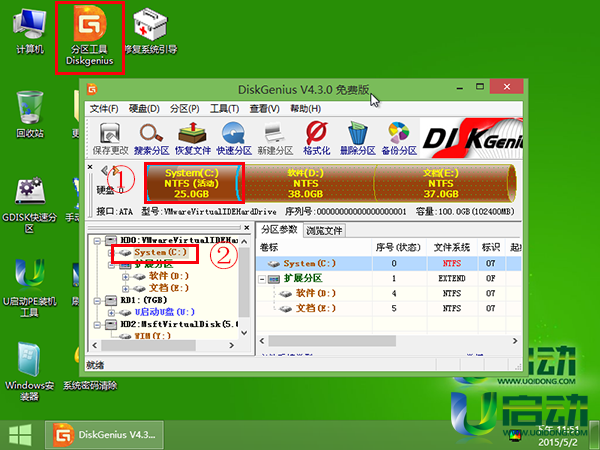The width and height of the screenshot is (600, 450).
Task: Collapse the HD2:MsftVirtualDisk tree node
Action: click(x=97, y=324)
